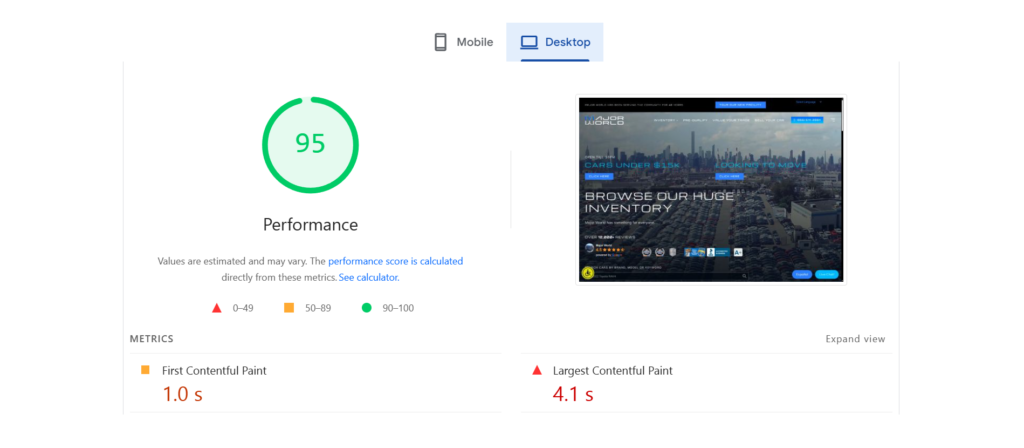Open the Major World page screenshot thumbnail

click(x=710, y=189)
